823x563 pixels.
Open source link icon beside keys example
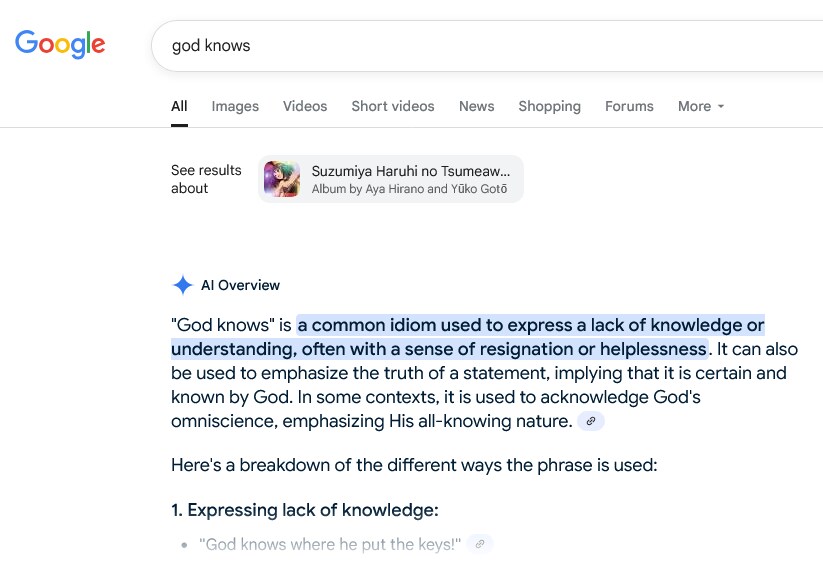(480, 544)
